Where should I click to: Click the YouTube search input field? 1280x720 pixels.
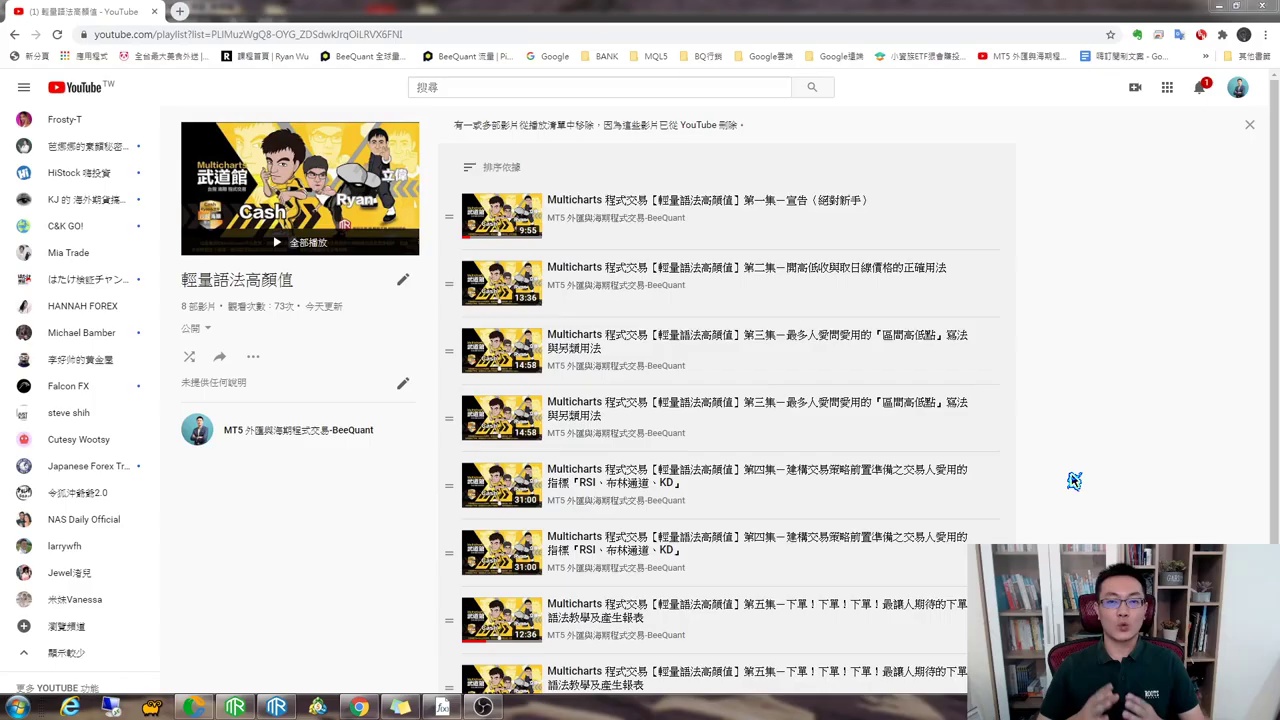(600, 87)
